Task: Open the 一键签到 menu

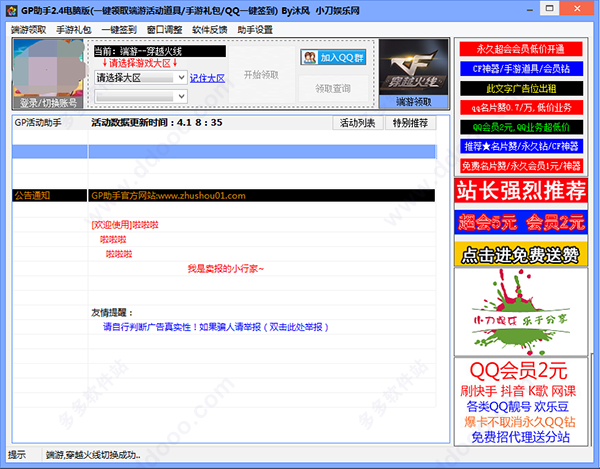Action: click(x=119, y=30)
